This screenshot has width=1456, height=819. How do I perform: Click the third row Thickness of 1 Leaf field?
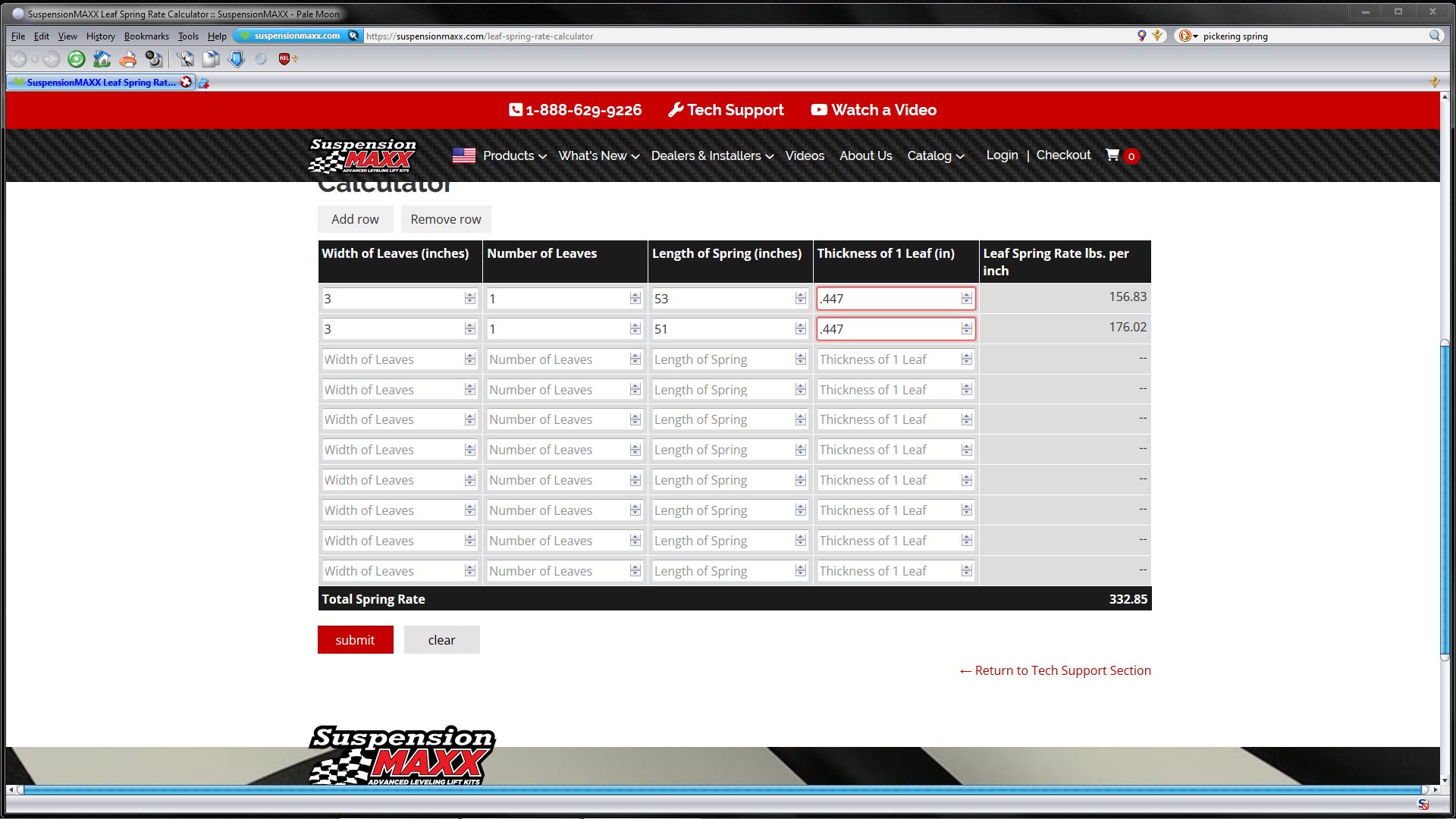click(x=896, y=359)
